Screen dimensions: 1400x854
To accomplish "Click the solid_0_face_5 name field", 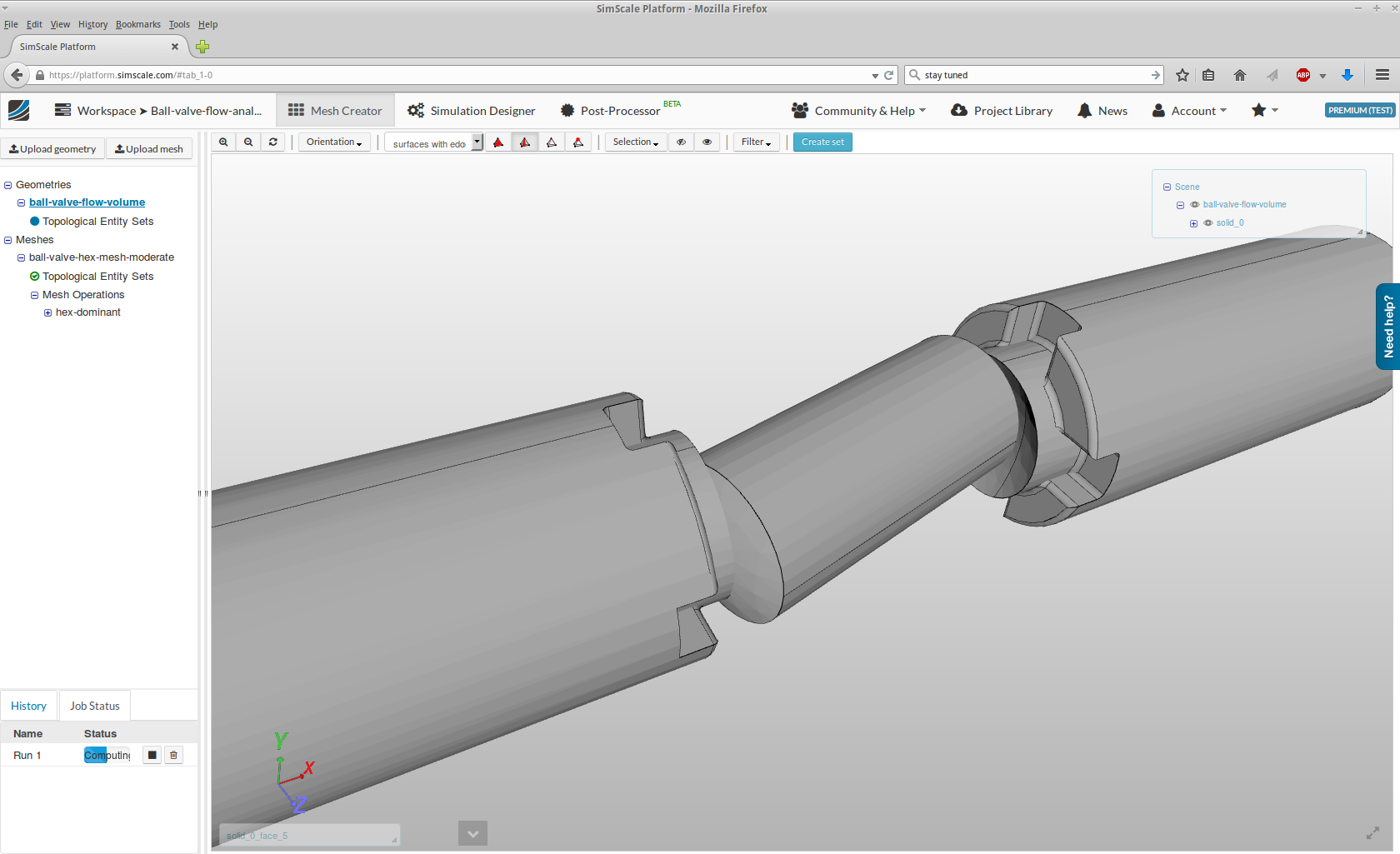I will pos(308,835).
